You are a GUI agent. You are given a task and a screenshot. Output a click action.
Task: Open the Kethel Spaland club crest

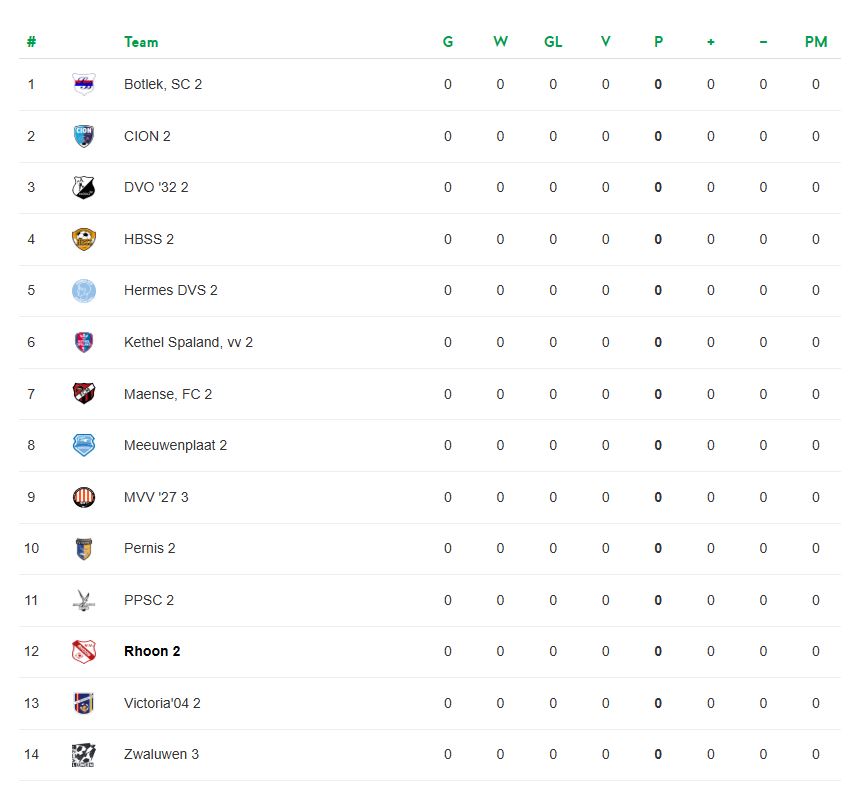[84, 342]
